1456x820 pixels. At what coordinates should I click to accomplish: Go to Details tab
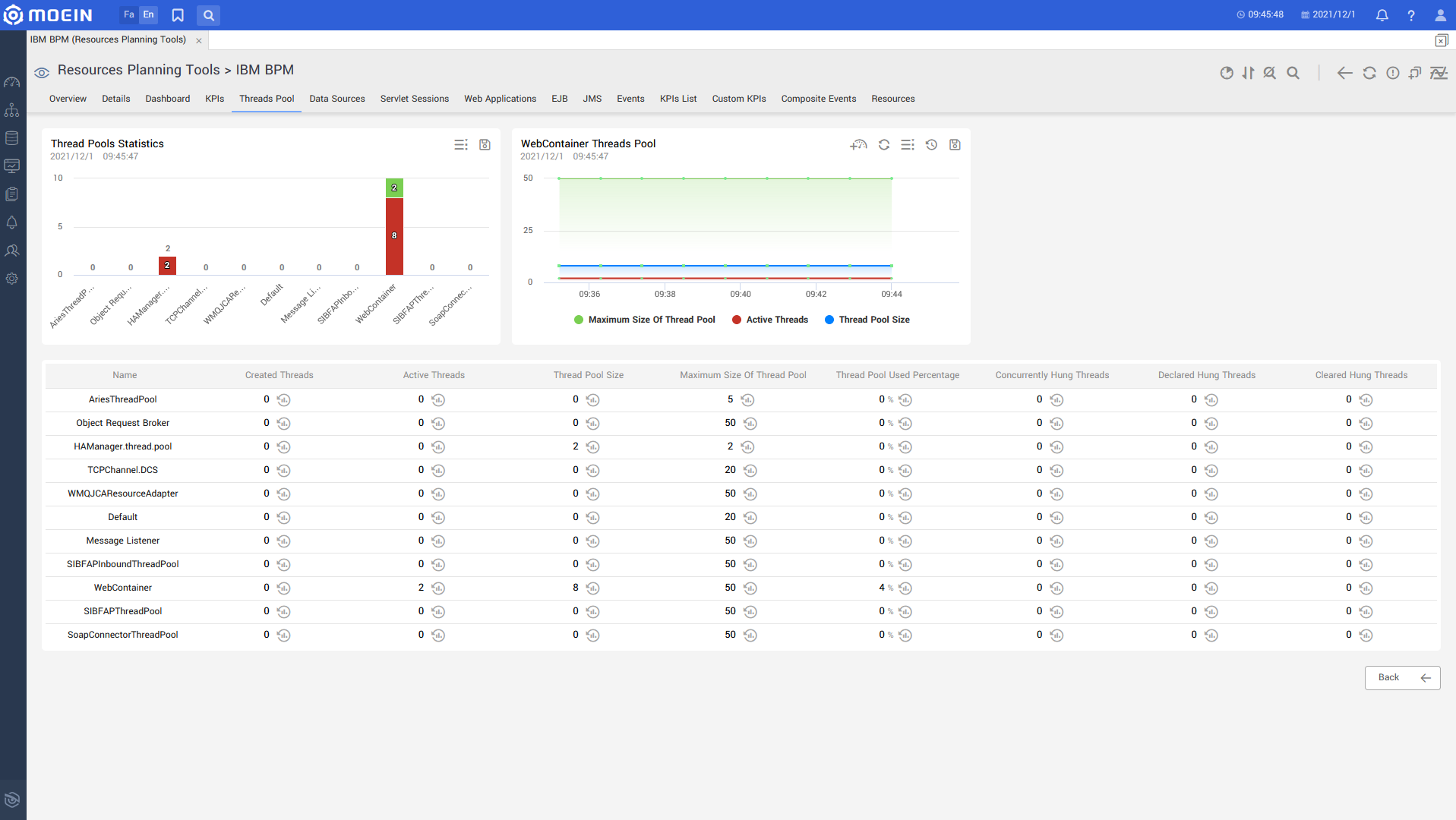tap(116, 99)
